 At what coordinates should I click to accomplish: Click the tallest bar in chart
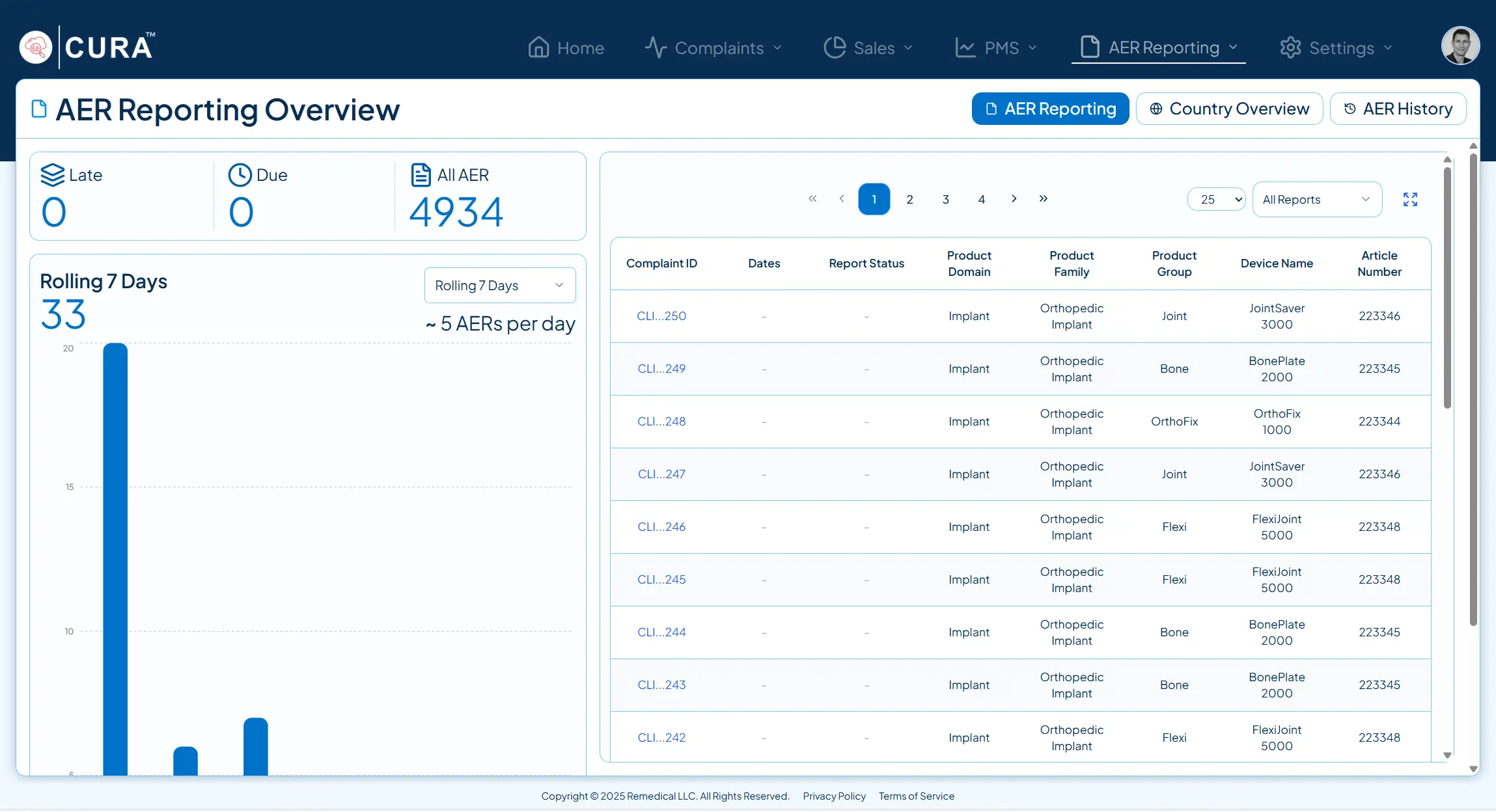click(115, 558)
